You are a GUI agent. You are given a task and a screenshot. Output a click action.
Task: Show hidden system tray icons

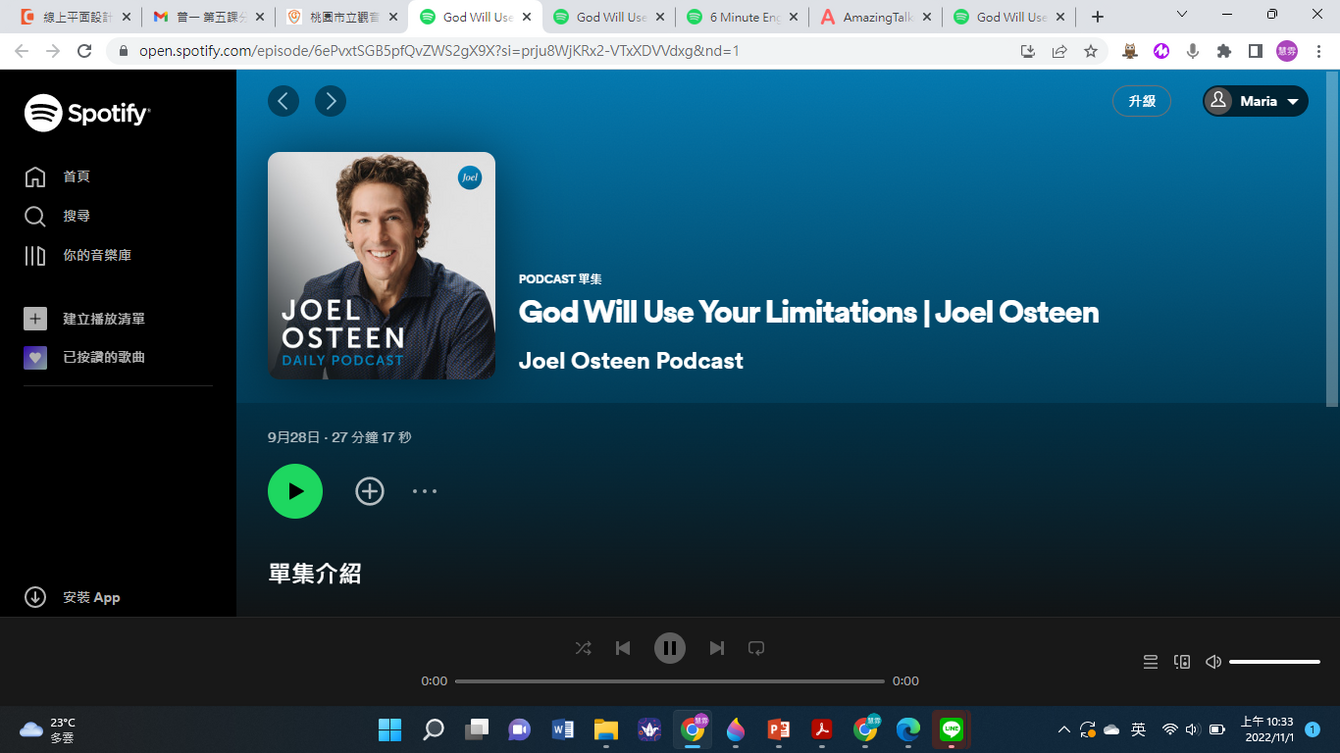[x=1063, y=730]
